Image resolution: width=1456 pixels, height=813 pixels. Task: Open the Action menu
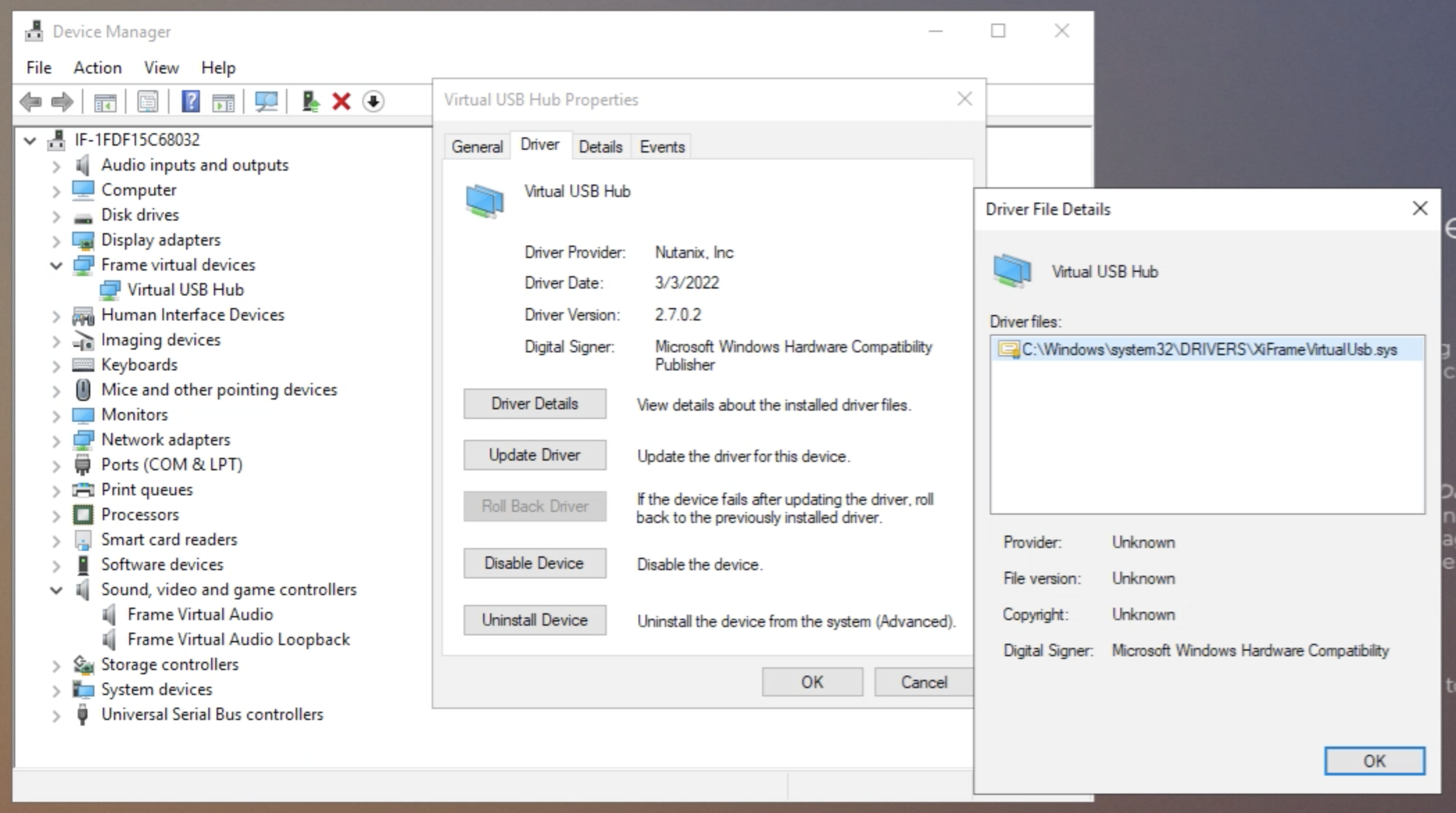click(96, 67)
